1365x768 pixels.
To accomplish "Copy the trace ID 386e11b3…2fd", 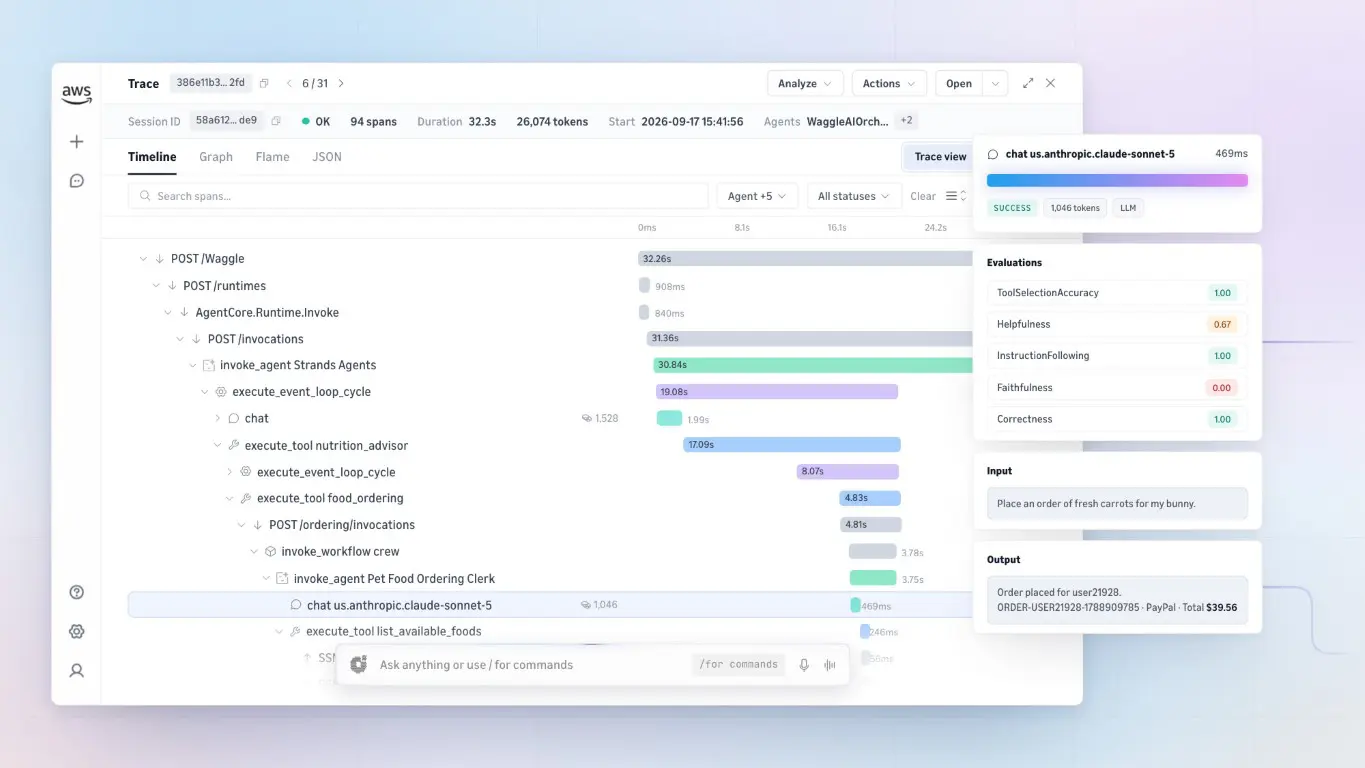I will (x=264, y=84).
